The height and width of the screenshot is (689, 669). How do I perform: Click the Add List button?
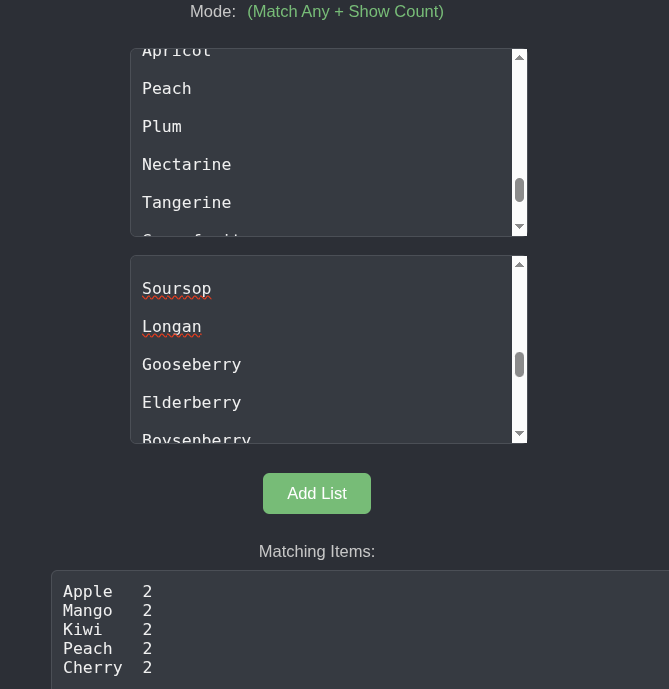[x=316, y=493]
